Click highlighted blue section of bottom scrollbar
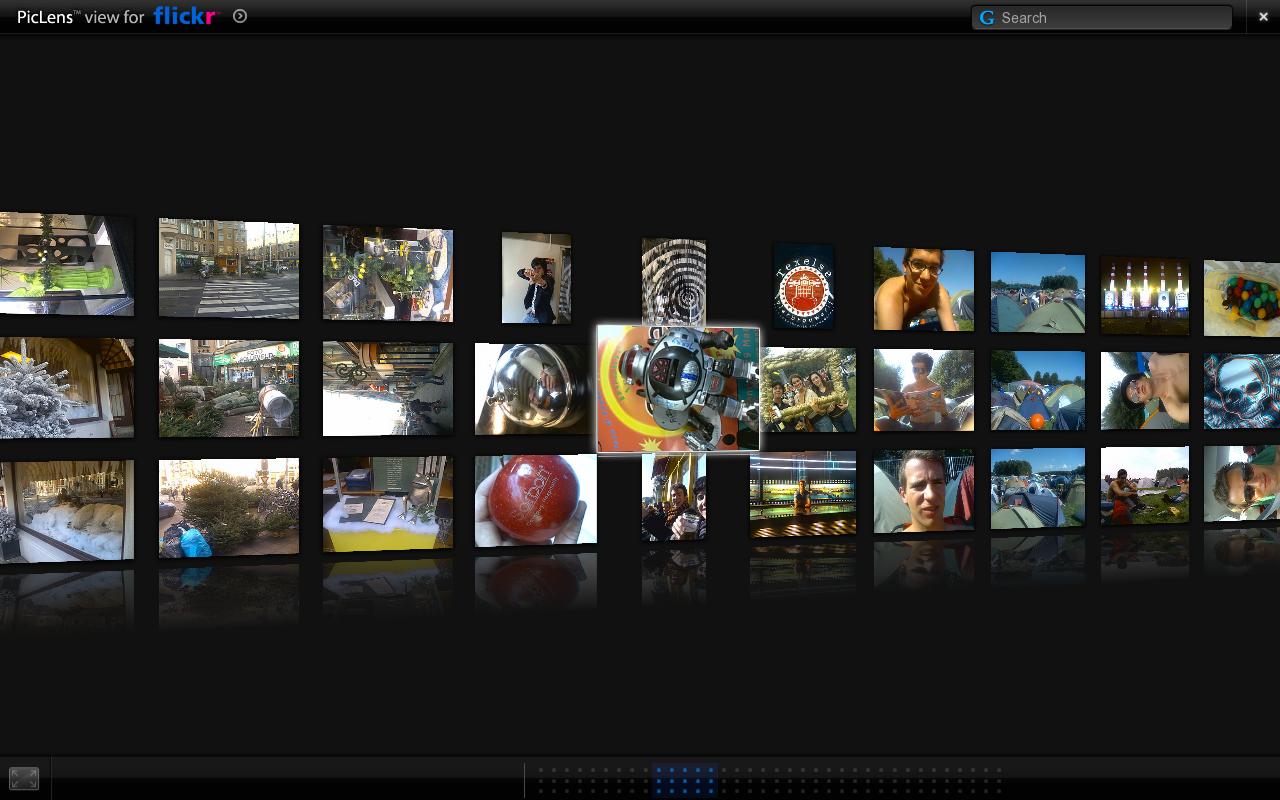 click(685, 779)
